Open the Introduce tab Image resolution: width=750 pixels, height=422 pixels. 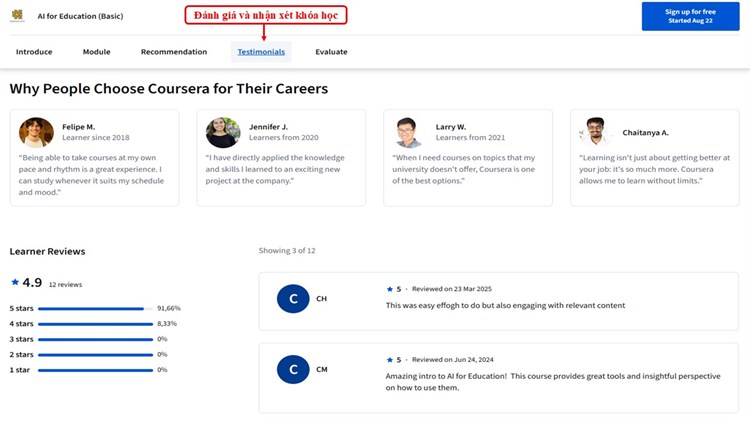pyautogui.click(x=34, y=52)
